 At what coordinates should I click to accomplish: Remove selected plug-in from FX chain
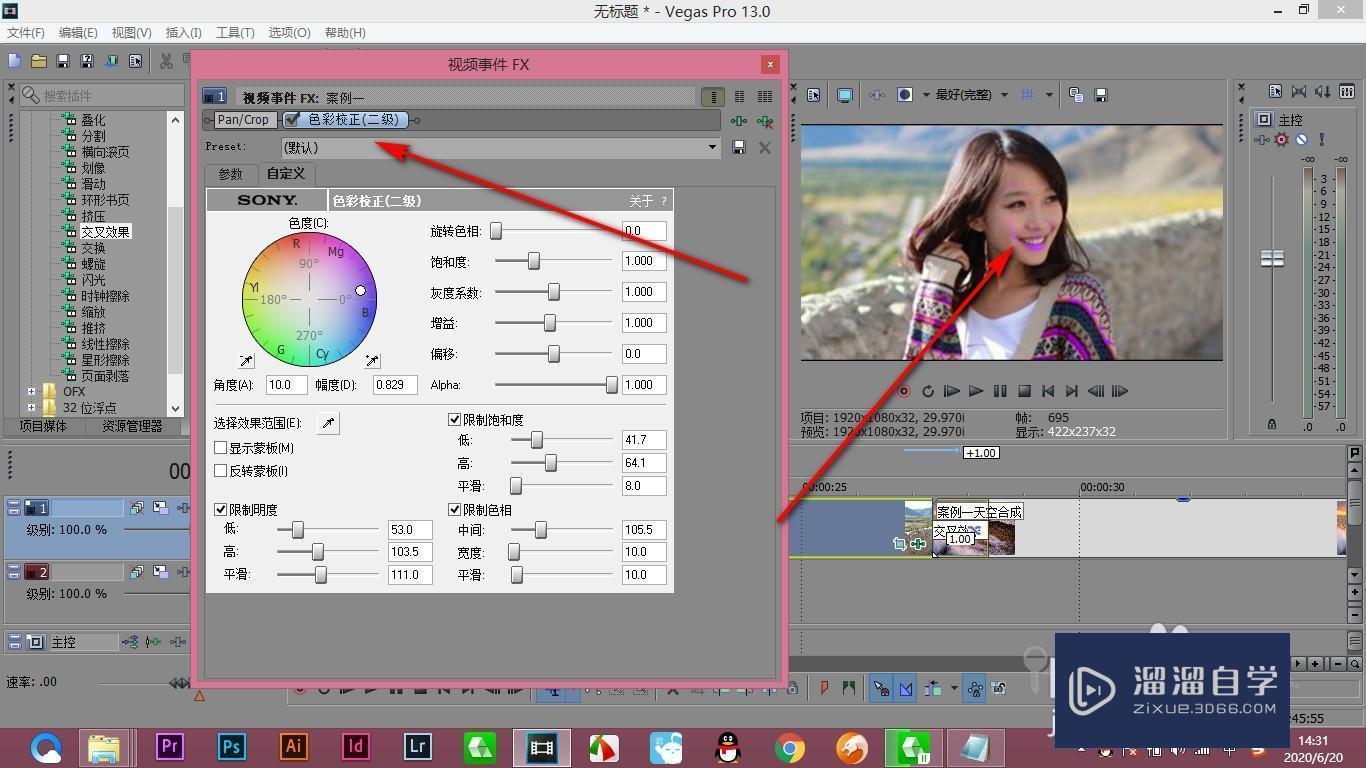click(765, 121)
